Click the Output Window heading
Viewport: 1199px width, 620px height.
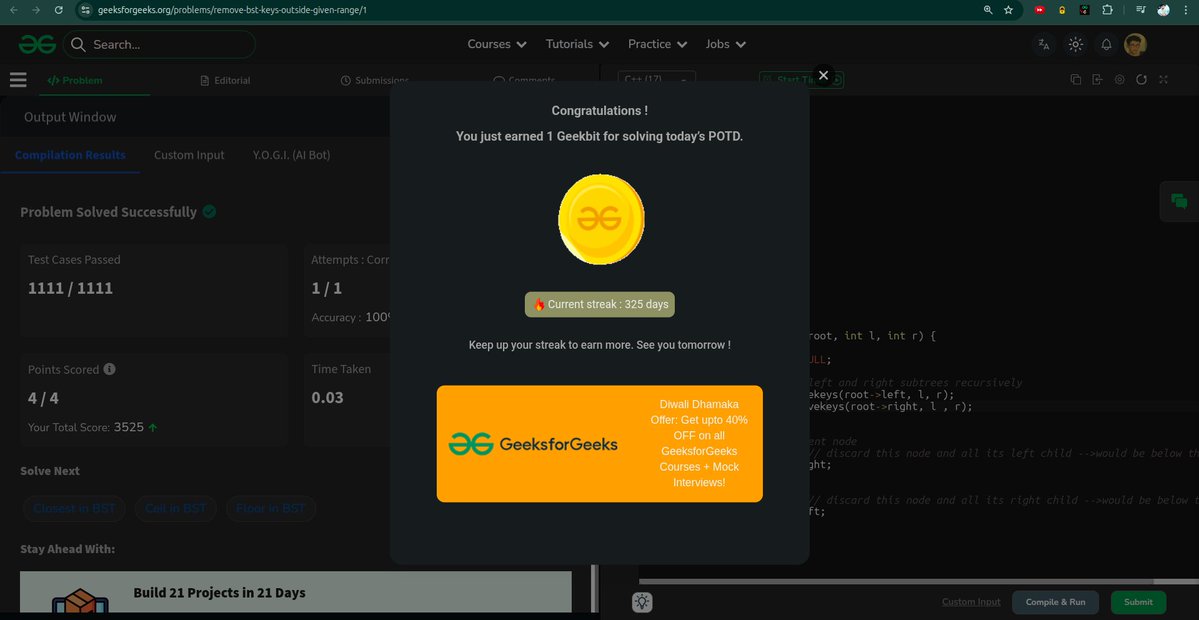[70, 117]
